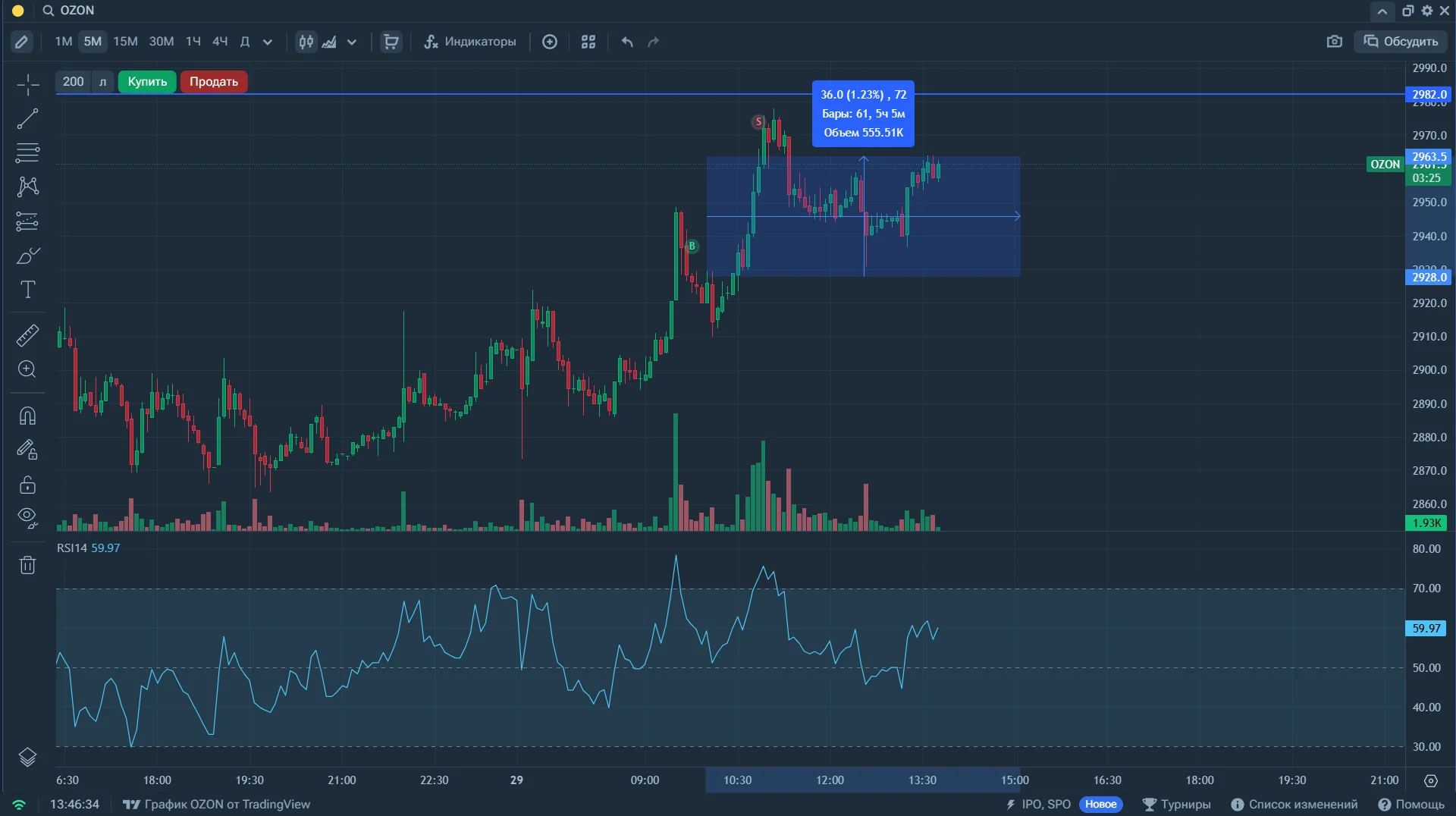Click the 'л' lots unit toggle

103,82
